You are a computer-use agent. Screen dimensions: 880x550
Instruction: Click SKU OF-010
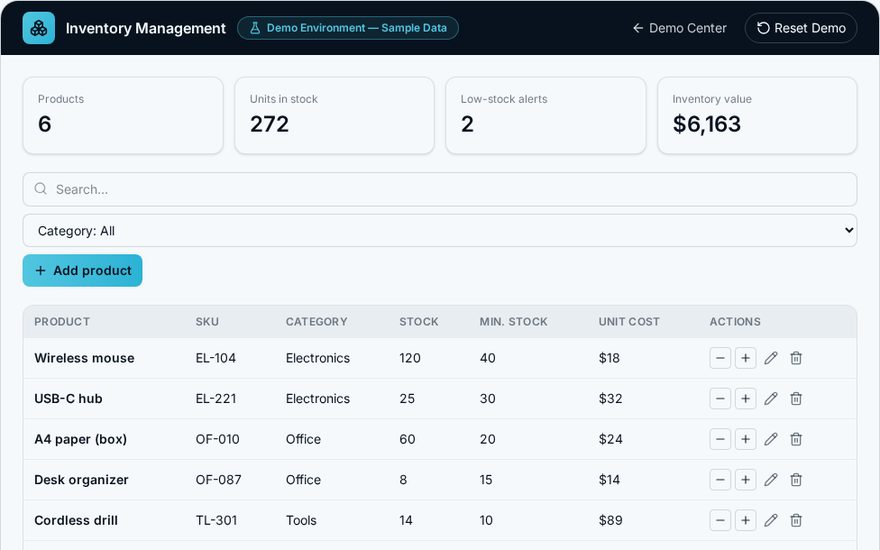click(217, 439)
